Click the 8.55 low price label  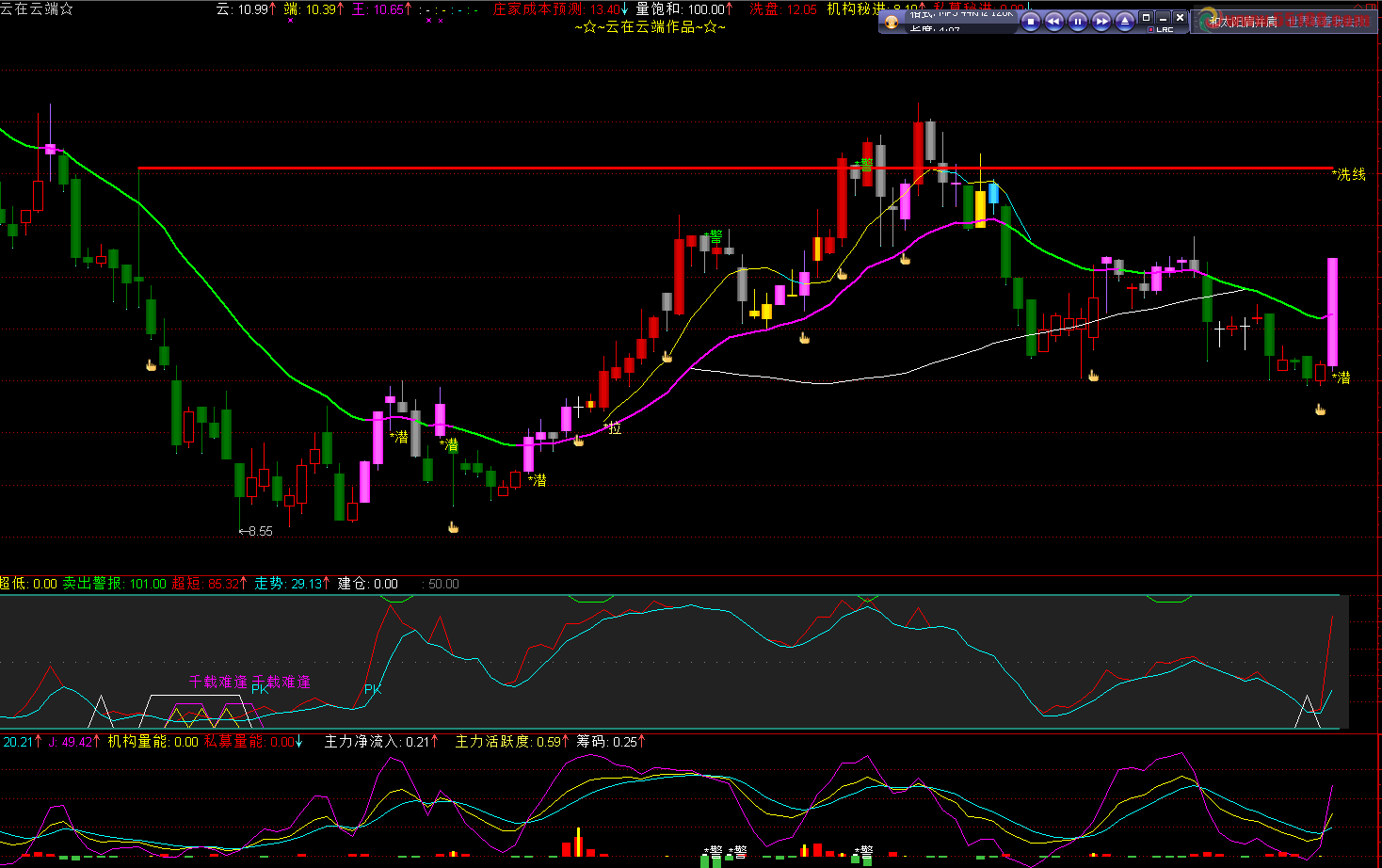[x=256, y=531]
